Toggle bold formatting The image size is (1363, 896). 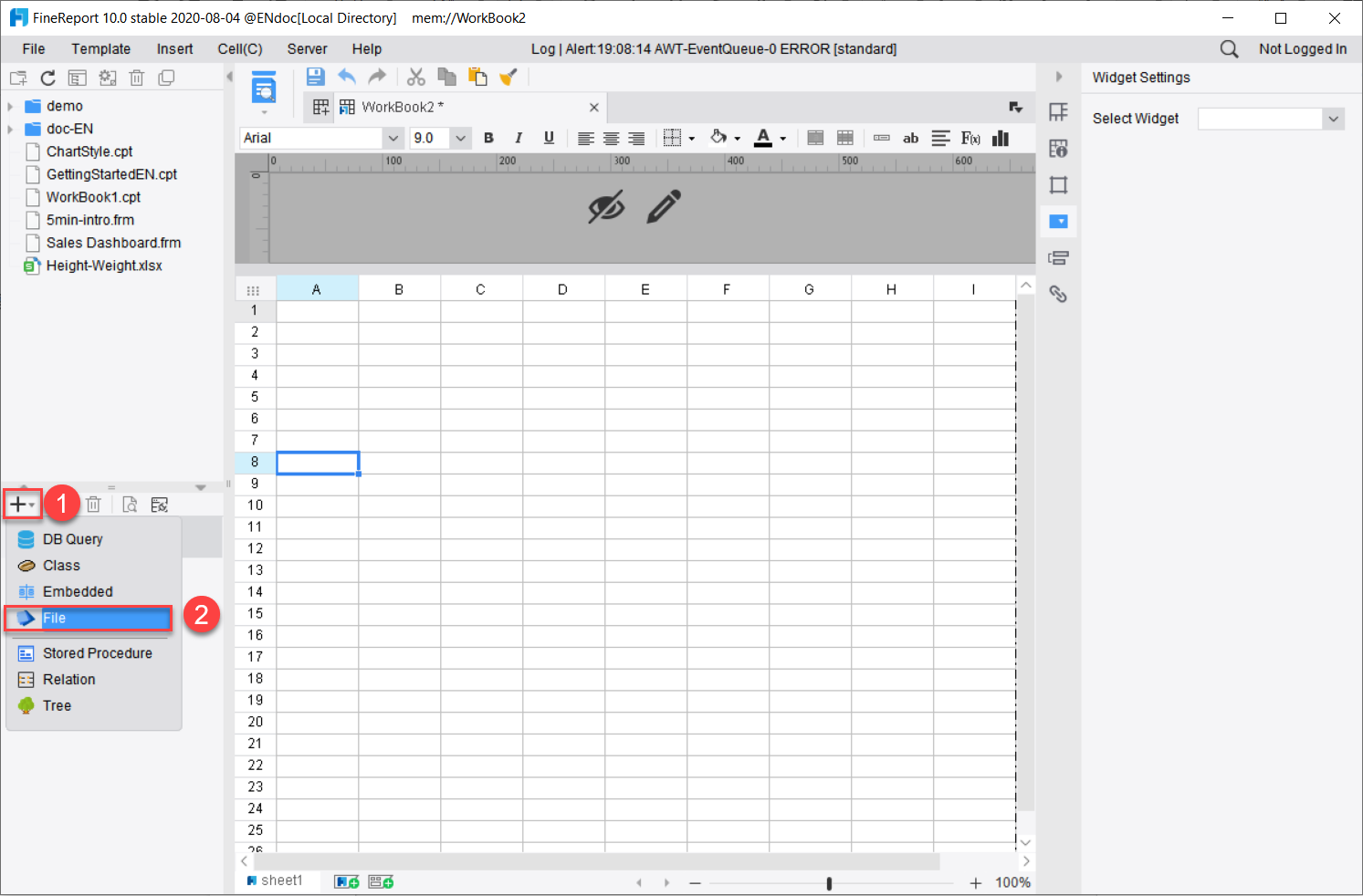tap(488, 138)
